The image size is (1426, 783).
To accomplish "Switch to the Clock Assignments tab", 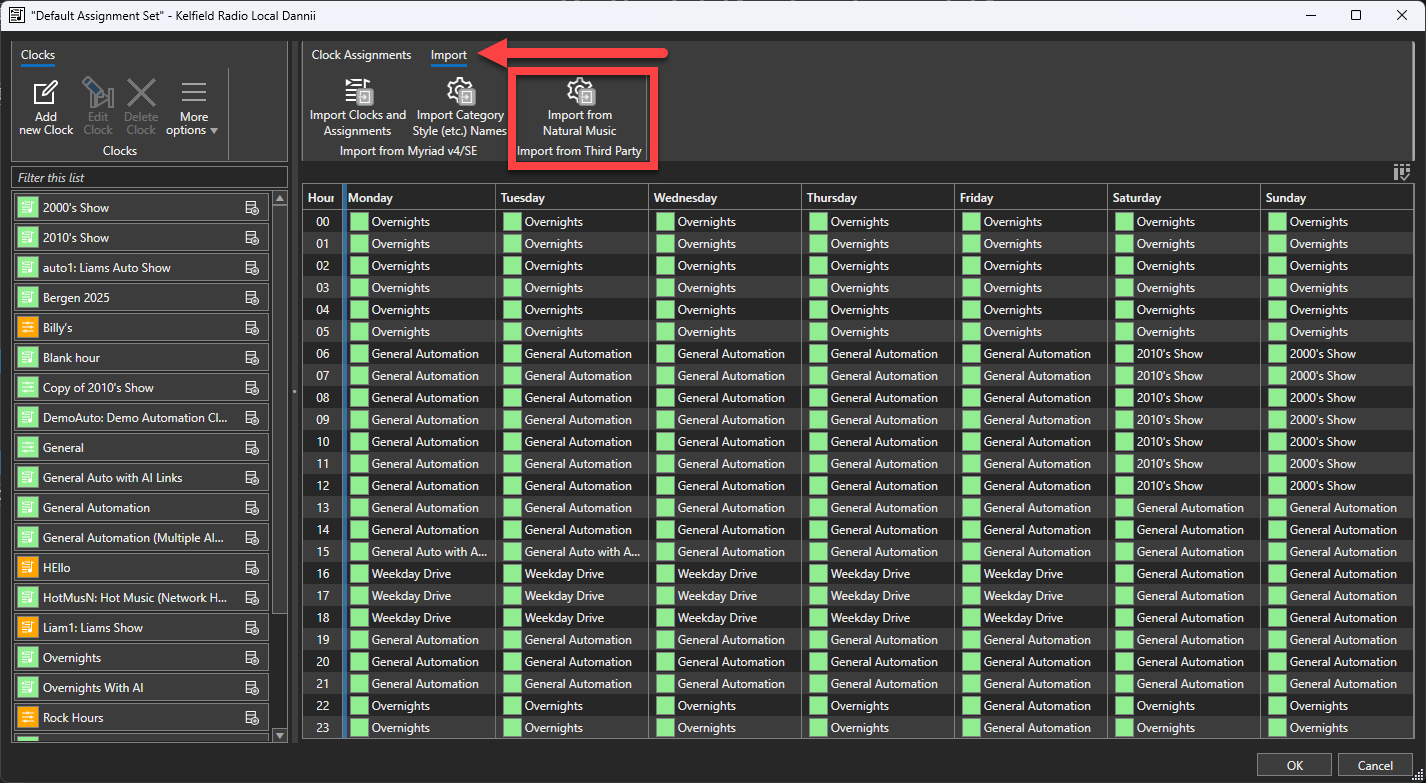I will tap(361, 55).
